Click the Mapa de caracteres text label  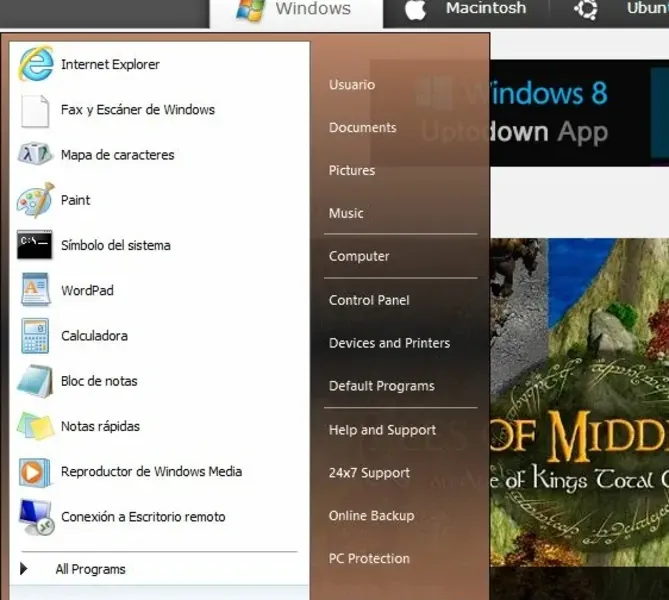117,155
